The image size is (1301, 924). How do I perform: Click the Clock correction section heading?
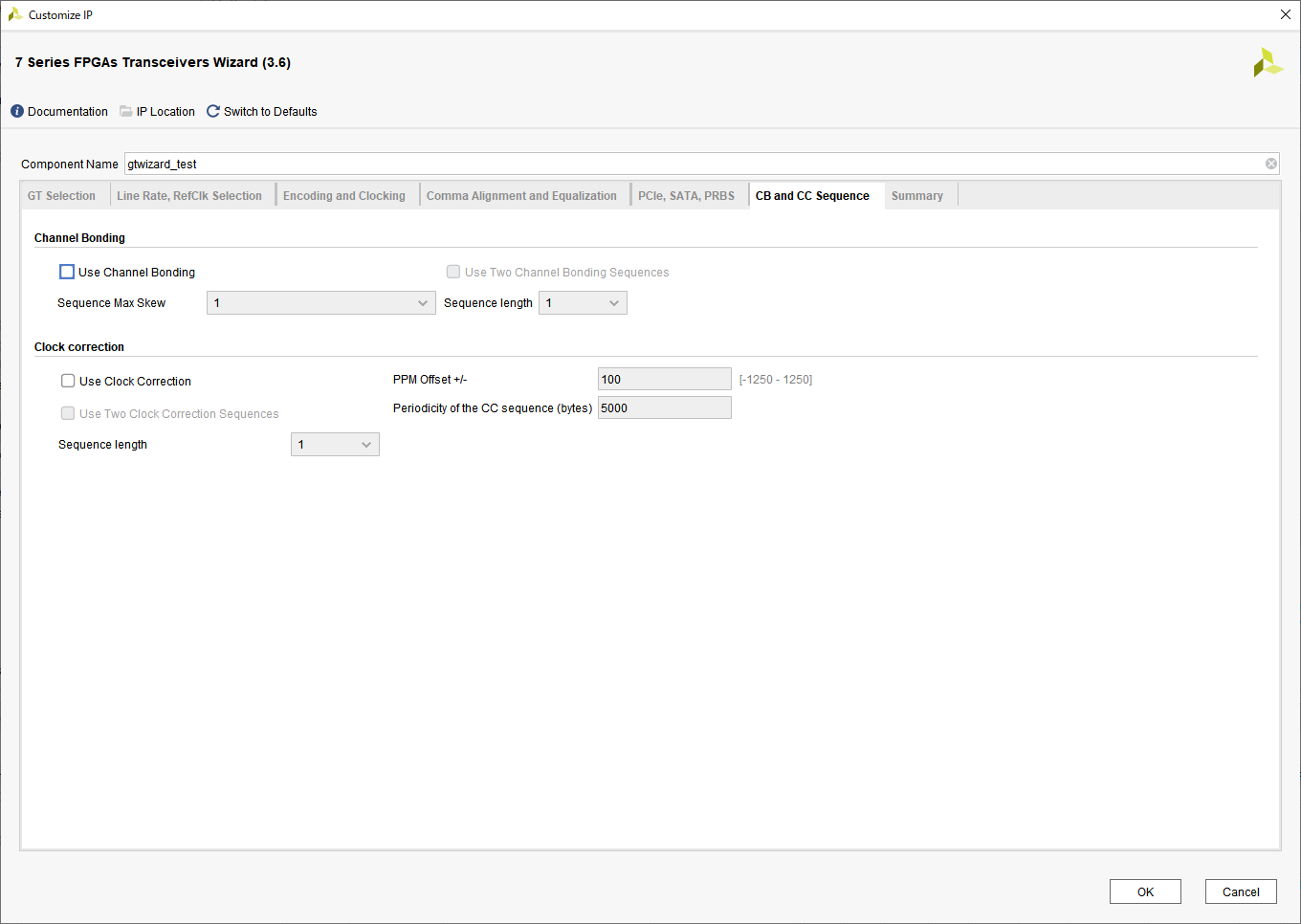tap(79, 347)
